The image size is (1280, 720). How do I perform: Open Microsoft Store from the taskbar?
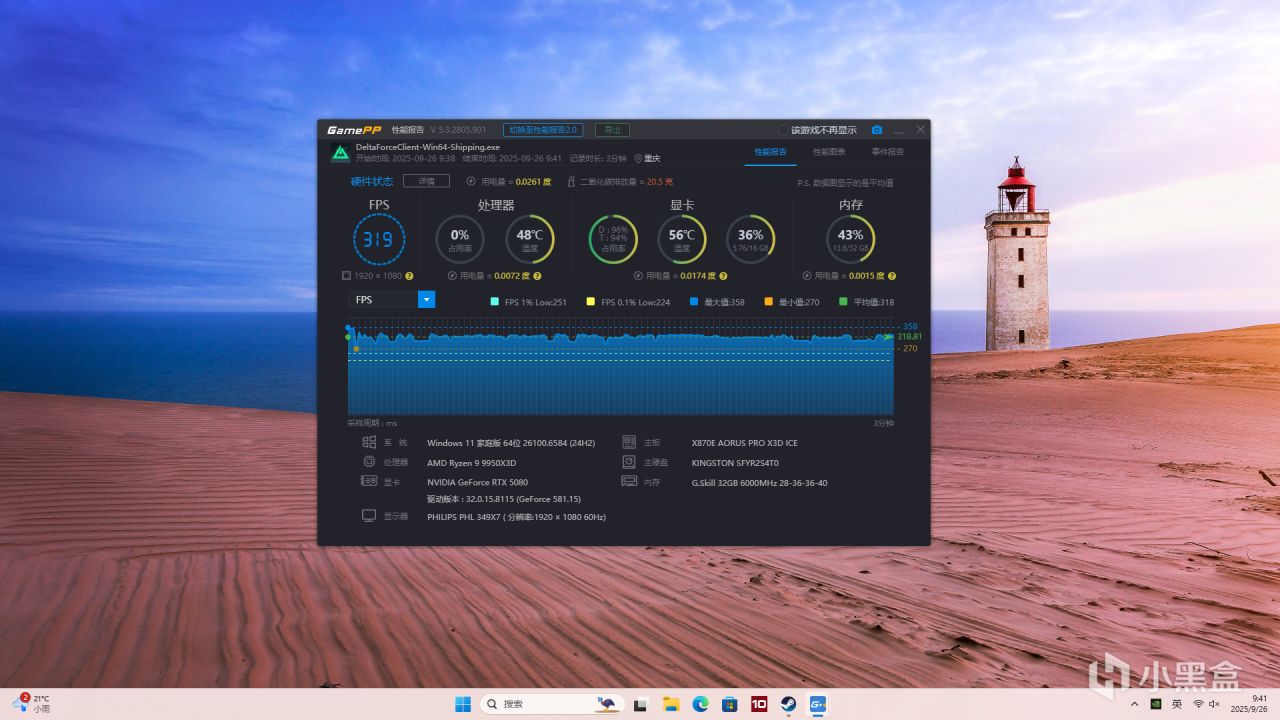[729, 704]
